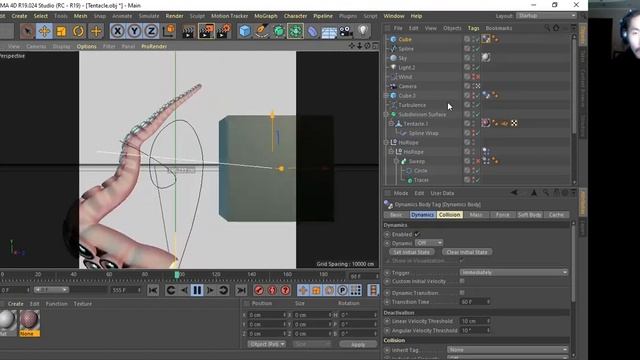The width and height of the screenshot is (640, 360).
Task: Jump to the start of animation
Action: coord(153,290)
